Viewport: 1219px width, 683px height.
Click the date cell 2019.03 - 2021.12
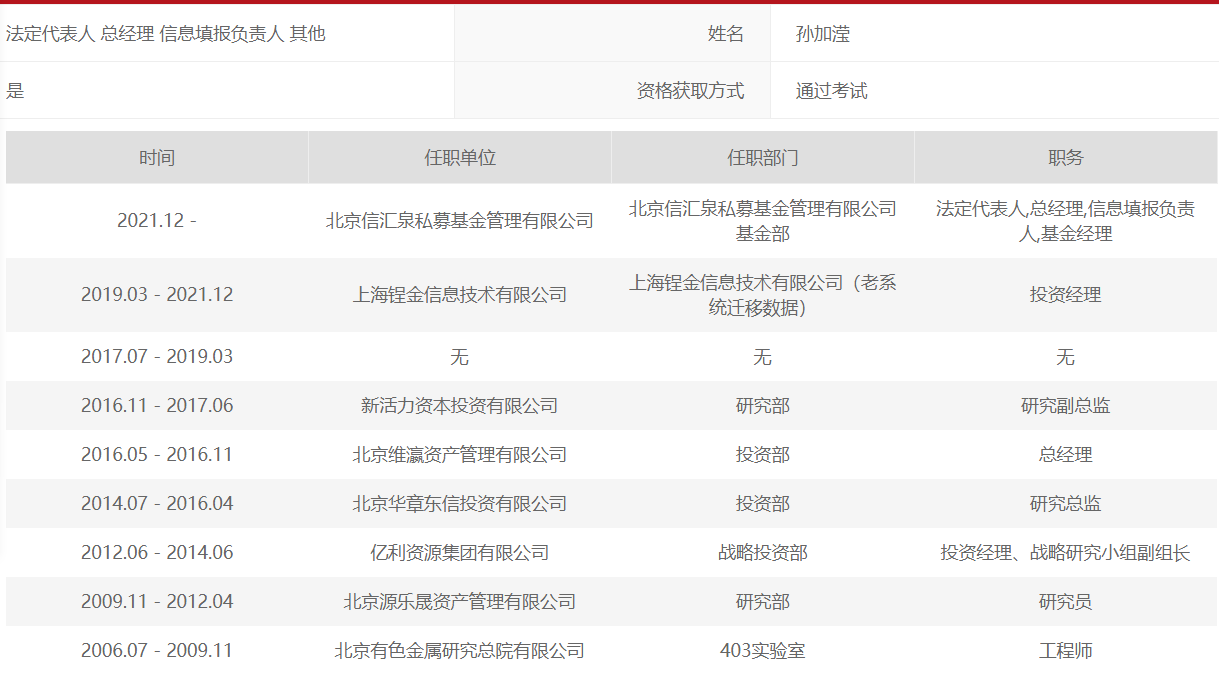click(157, 295)
